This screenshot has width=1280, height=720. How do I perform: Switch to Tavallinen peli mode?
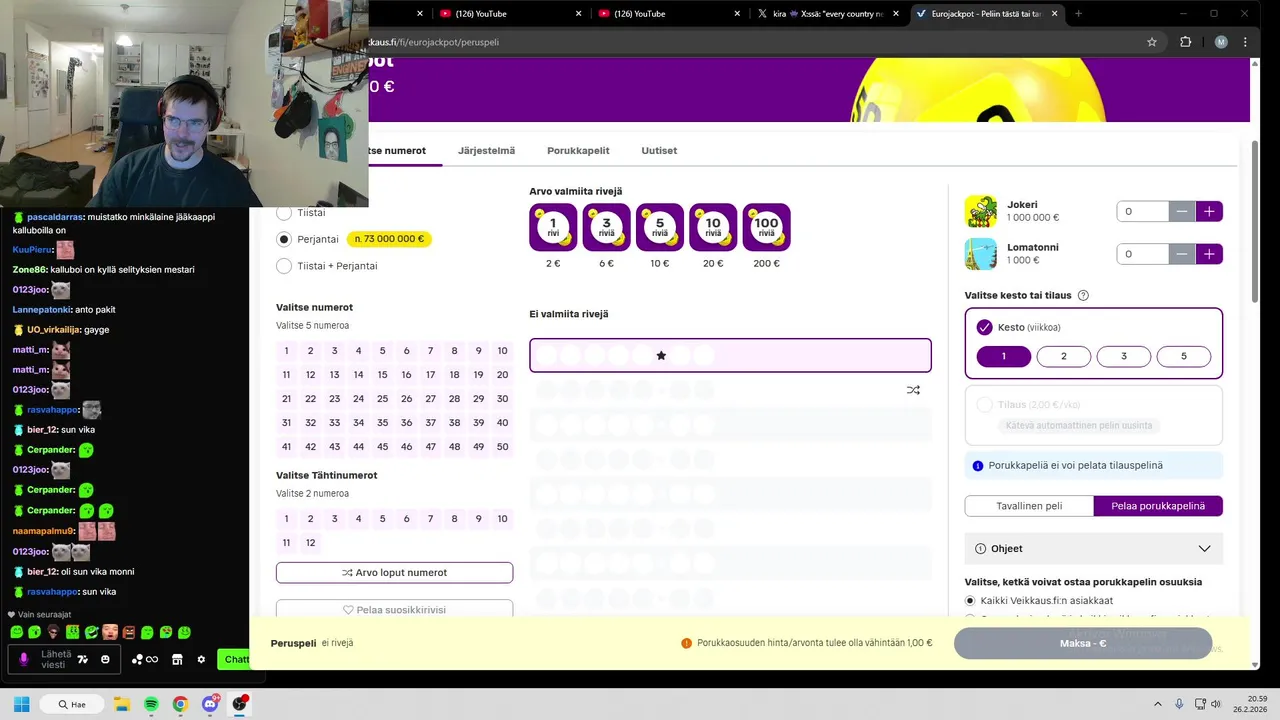coord(1029,506)
